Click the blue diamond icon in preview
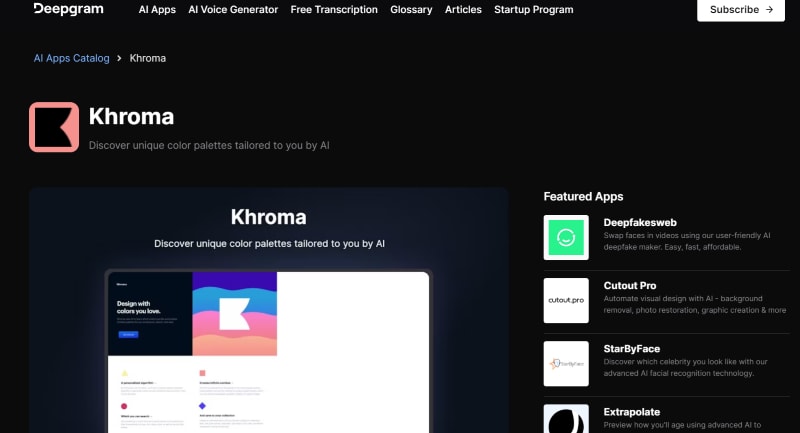The image size is (800, 433). point(202,406)
